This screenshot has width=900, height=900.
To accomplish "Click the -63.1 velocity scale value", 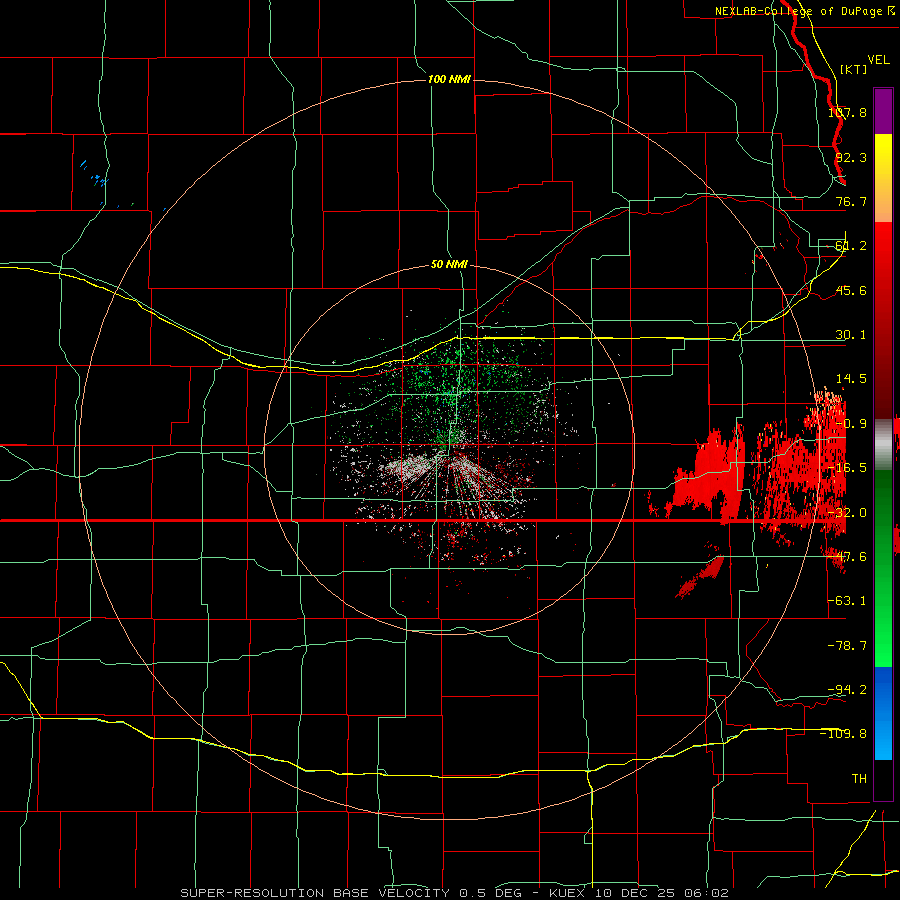I will (x=847, y=601).
